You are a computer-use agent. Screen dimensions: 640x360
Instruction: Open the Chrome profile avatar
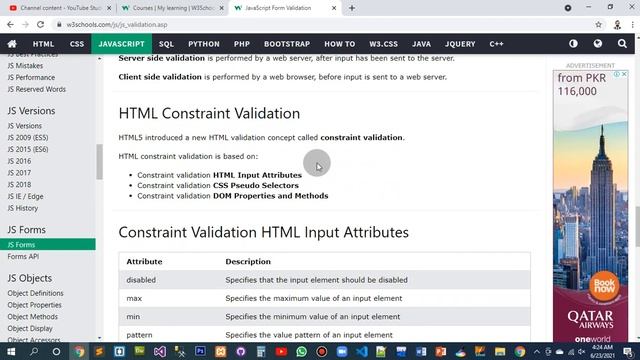[x=617, y=24]
